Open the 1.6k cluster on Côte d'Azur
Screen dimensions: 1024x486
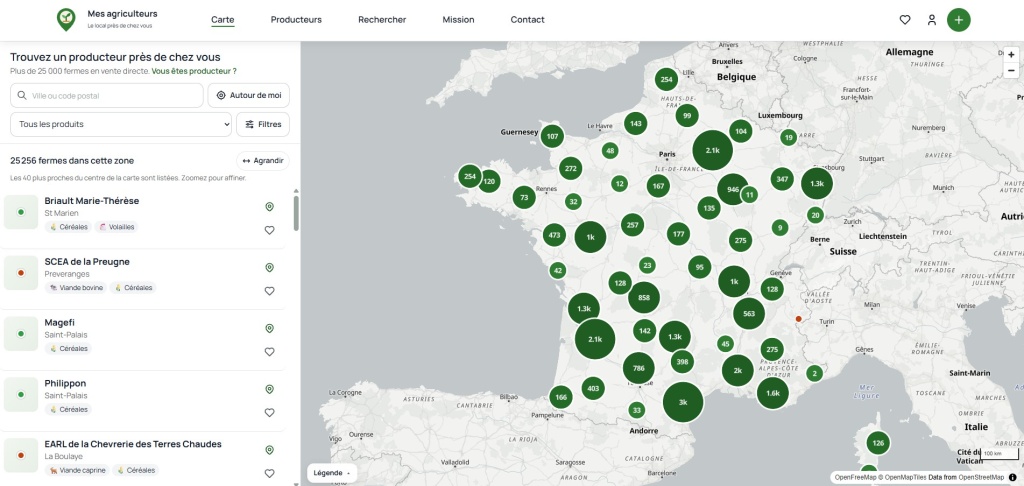click(773, 393)
